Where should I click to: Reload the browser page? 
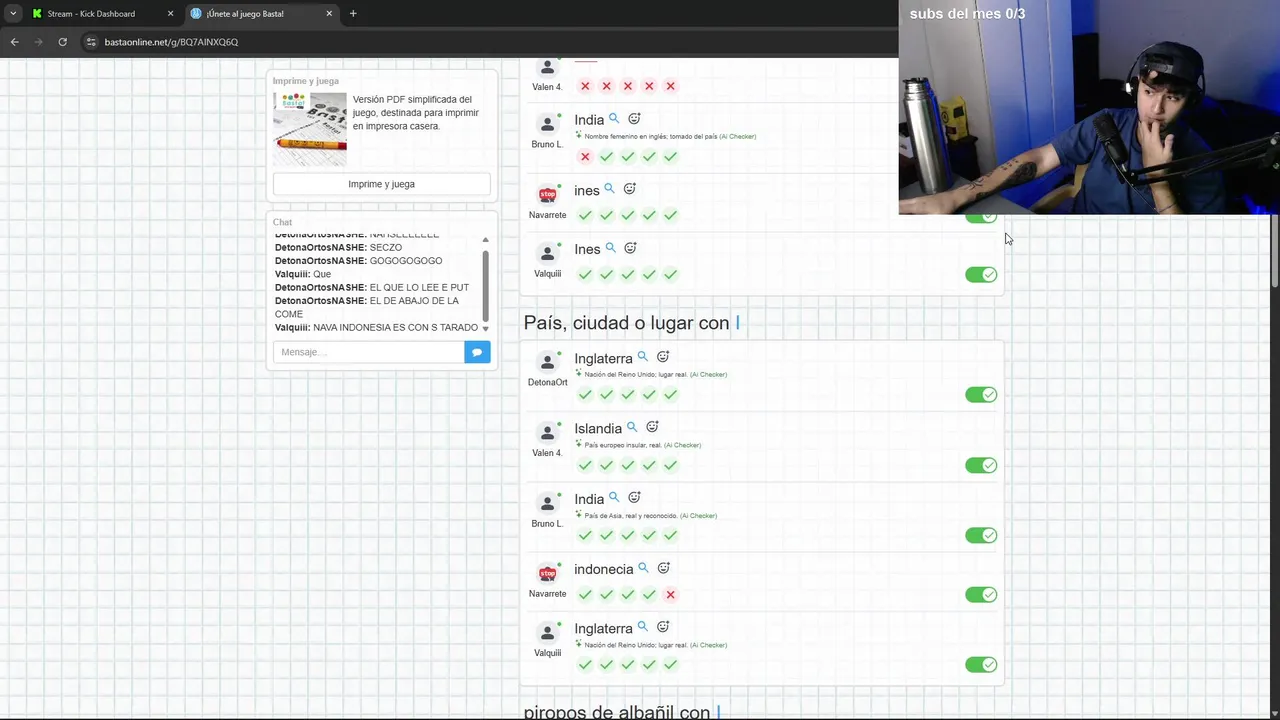pyautogui.click(x=62, y=42)
